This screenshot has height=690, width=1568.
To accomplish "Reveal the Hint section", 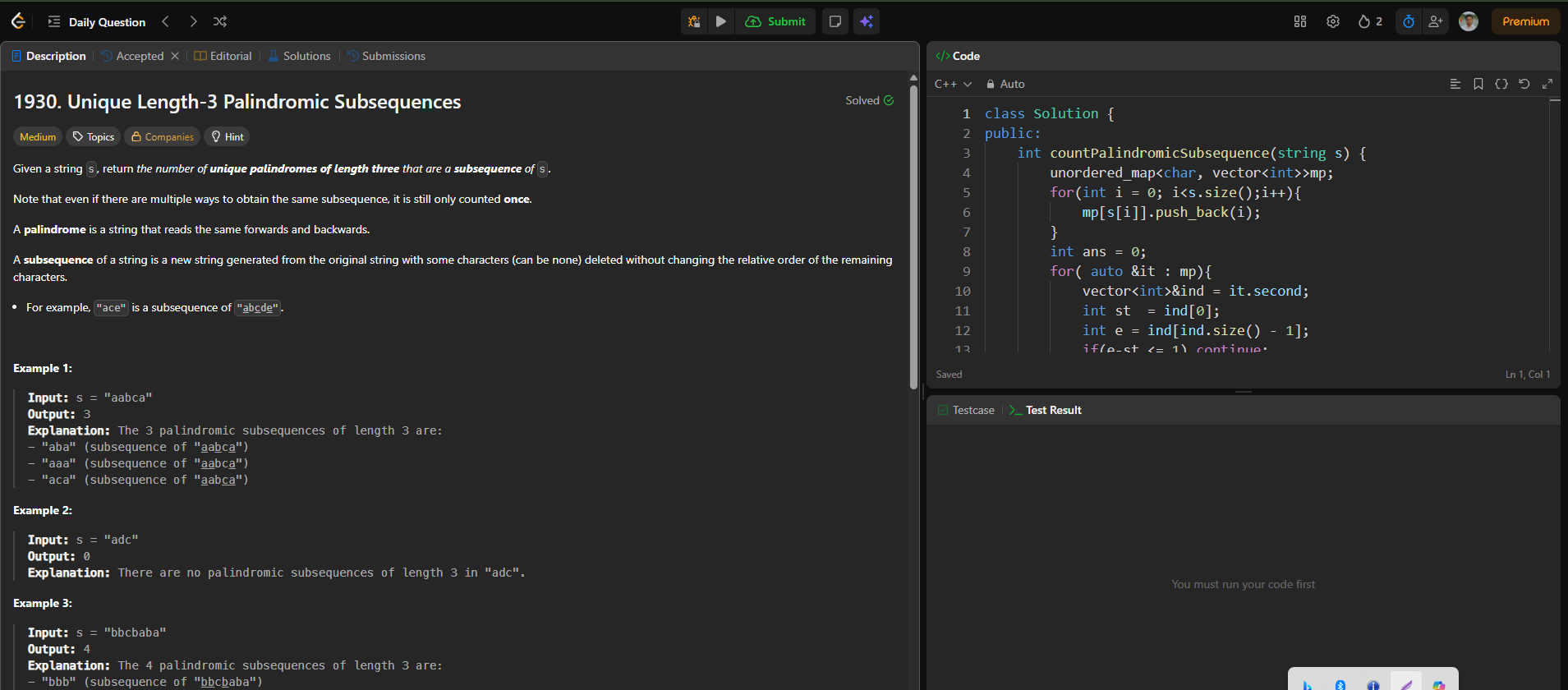I will pyautogui.click(x=228, y=137).
